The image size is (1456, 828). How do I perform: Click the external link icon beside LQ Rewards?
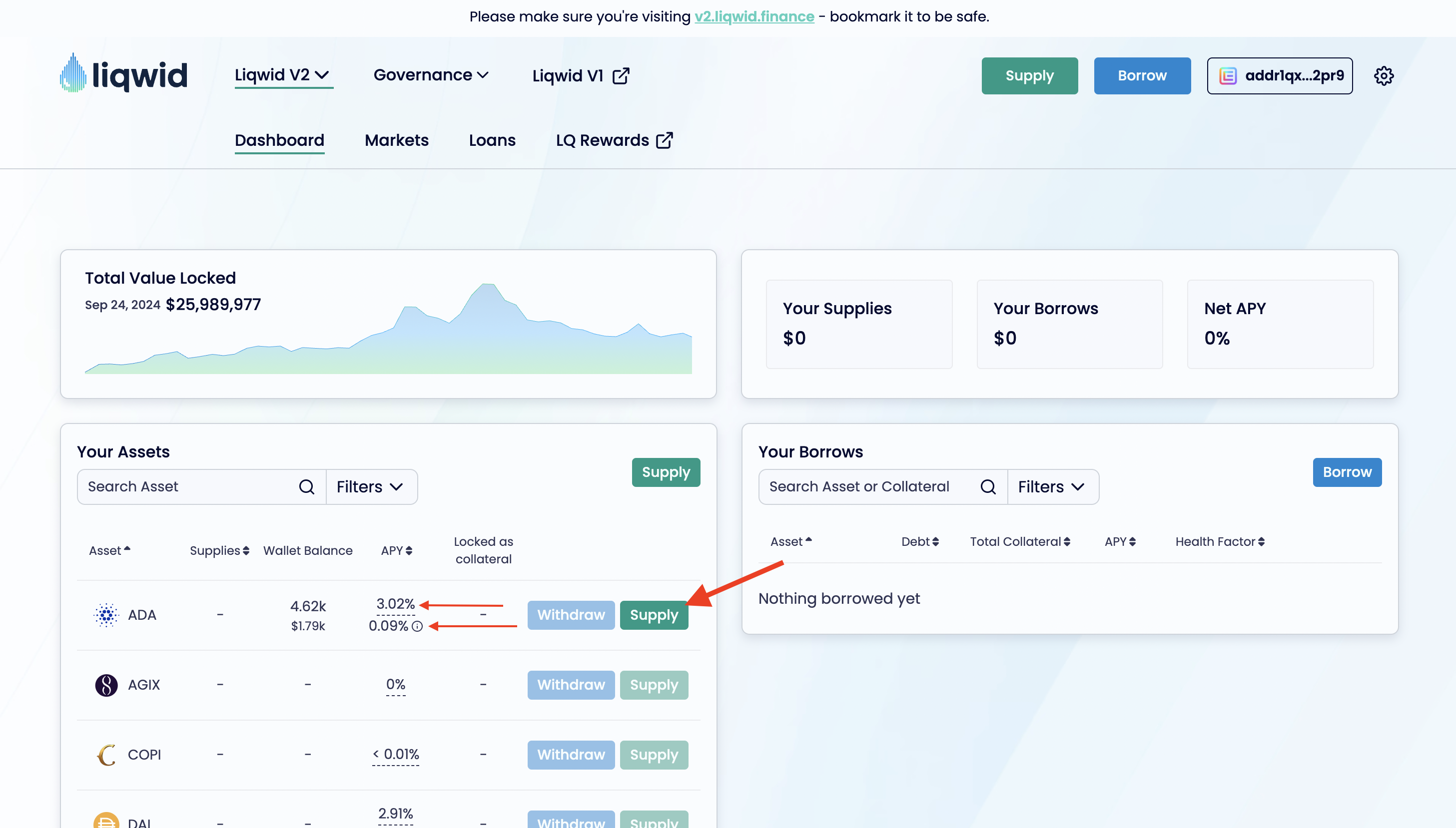click(x=665, y=140)
